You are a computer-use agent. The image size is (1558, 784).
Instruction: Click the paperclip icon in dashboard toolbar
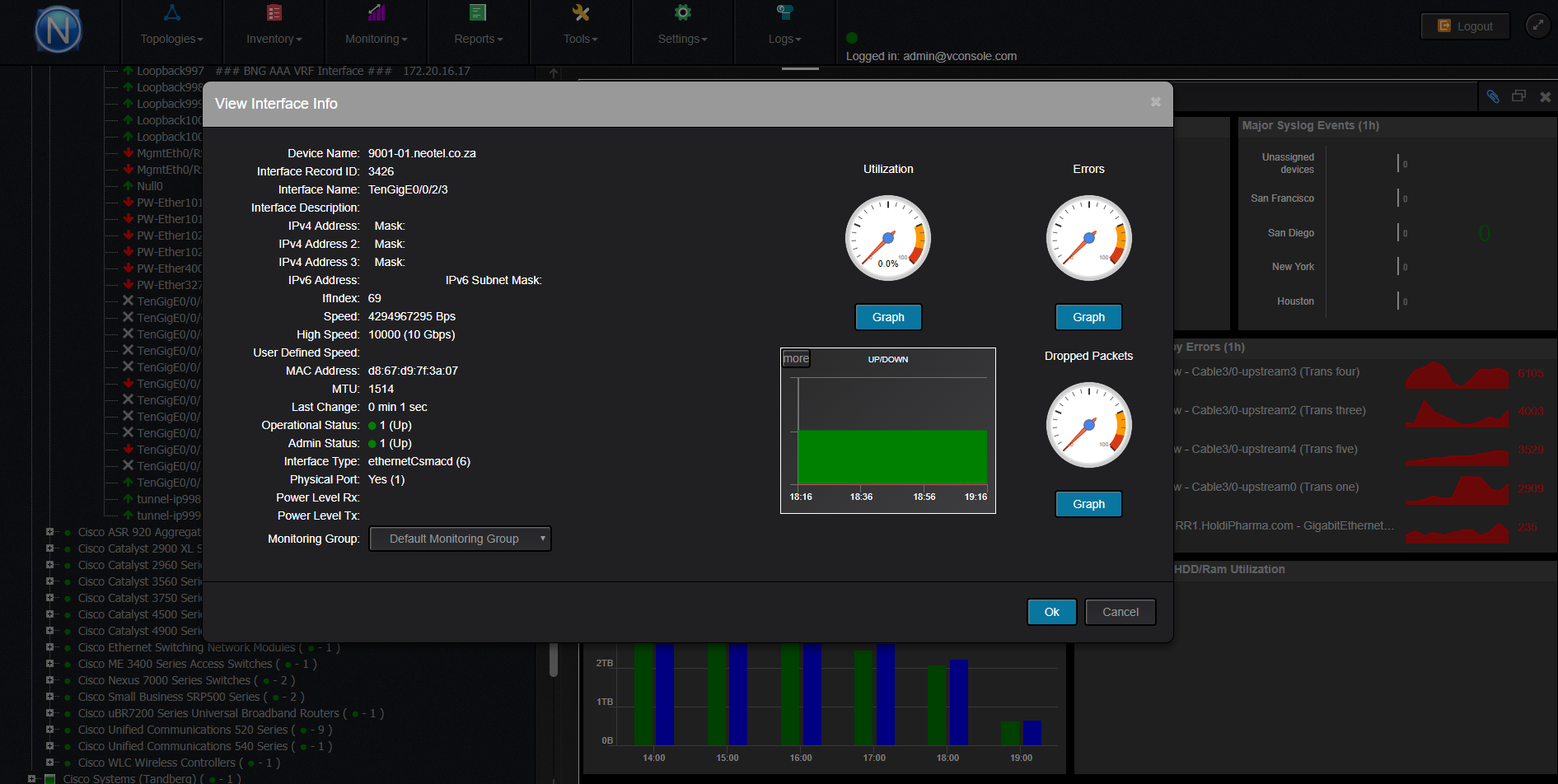1492,97
